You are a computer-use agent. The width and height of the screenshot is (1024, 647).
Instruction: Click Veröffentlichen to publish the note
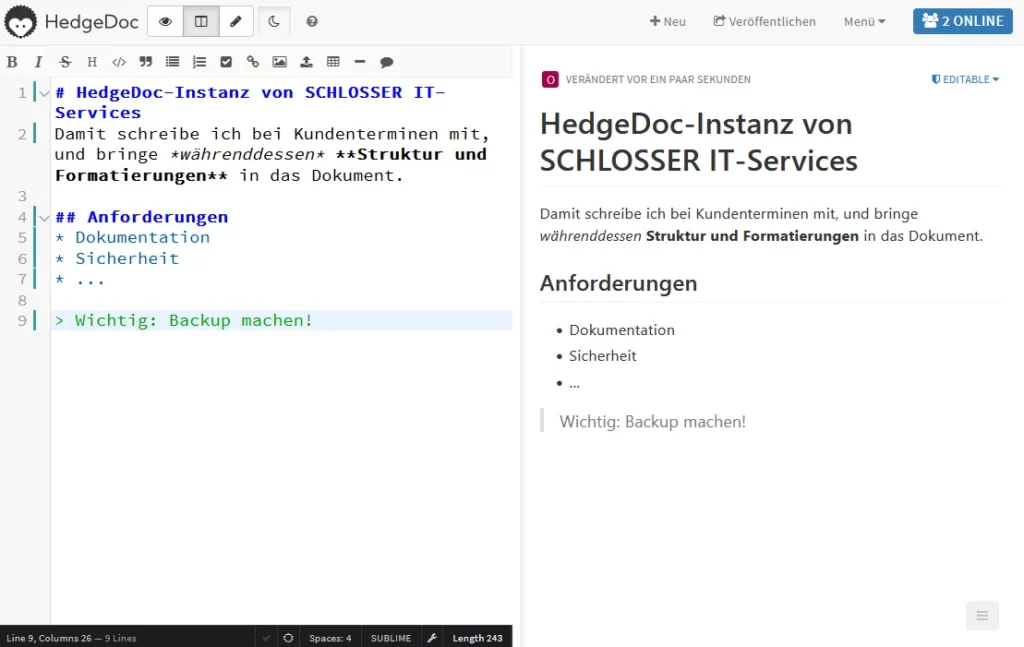pos(764,22)
